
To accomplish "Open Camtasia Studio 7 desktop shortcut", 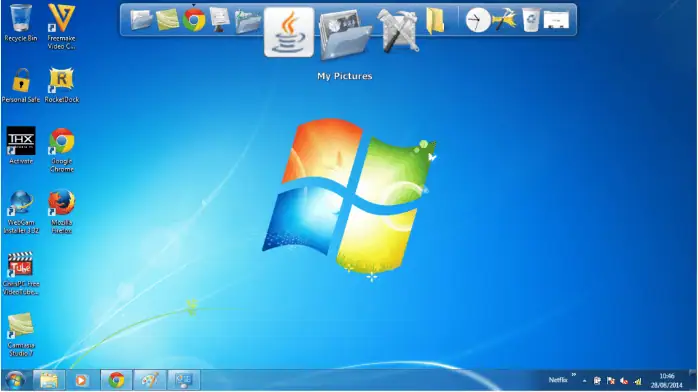I will click(21, 335).
